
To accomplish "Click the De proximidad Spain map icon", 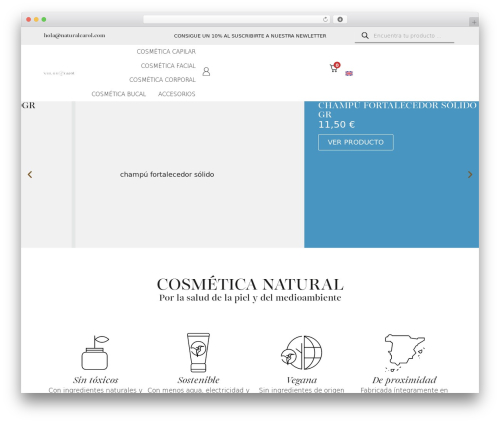I will point(404,353).
